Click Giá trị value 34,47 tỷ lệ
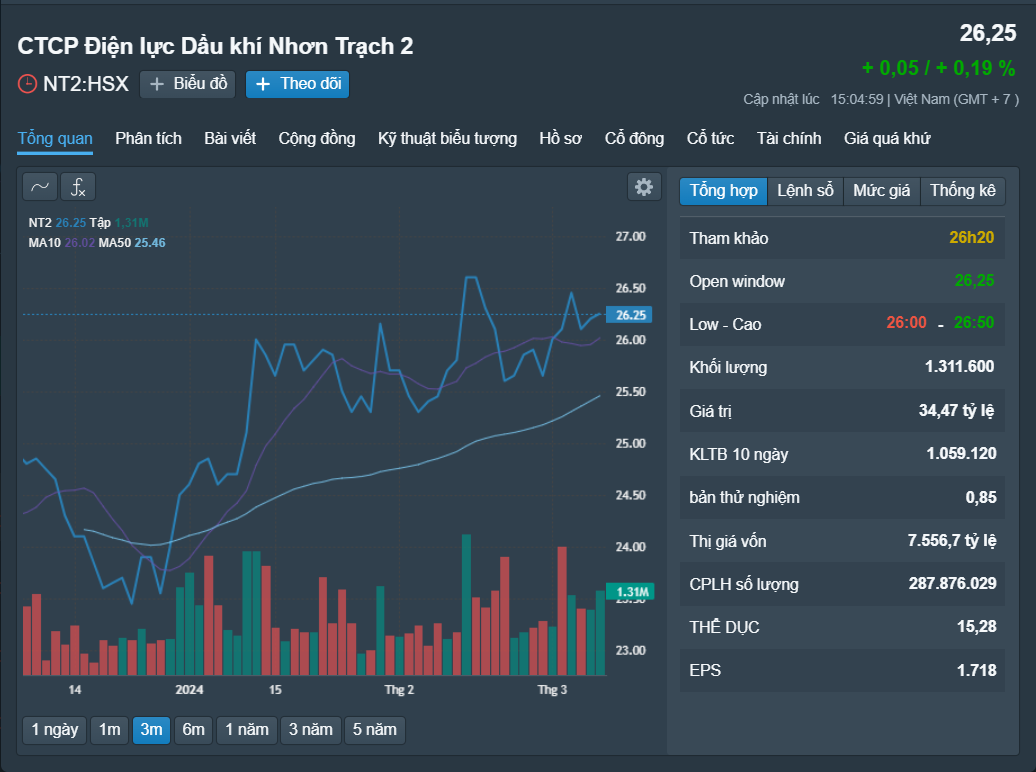Screen dimensions: 1036x772 point(956,411)
